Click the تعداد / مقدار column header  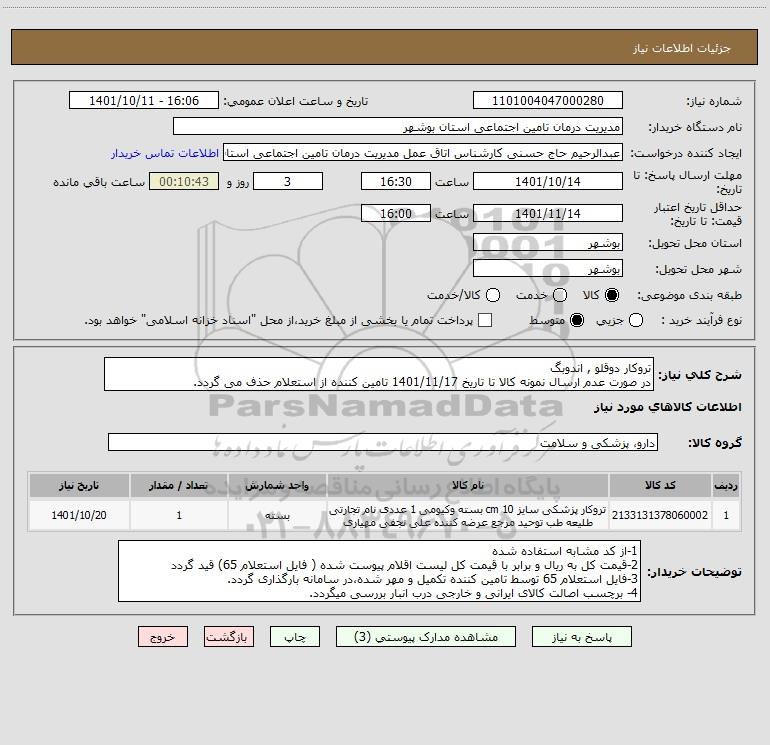179,485
